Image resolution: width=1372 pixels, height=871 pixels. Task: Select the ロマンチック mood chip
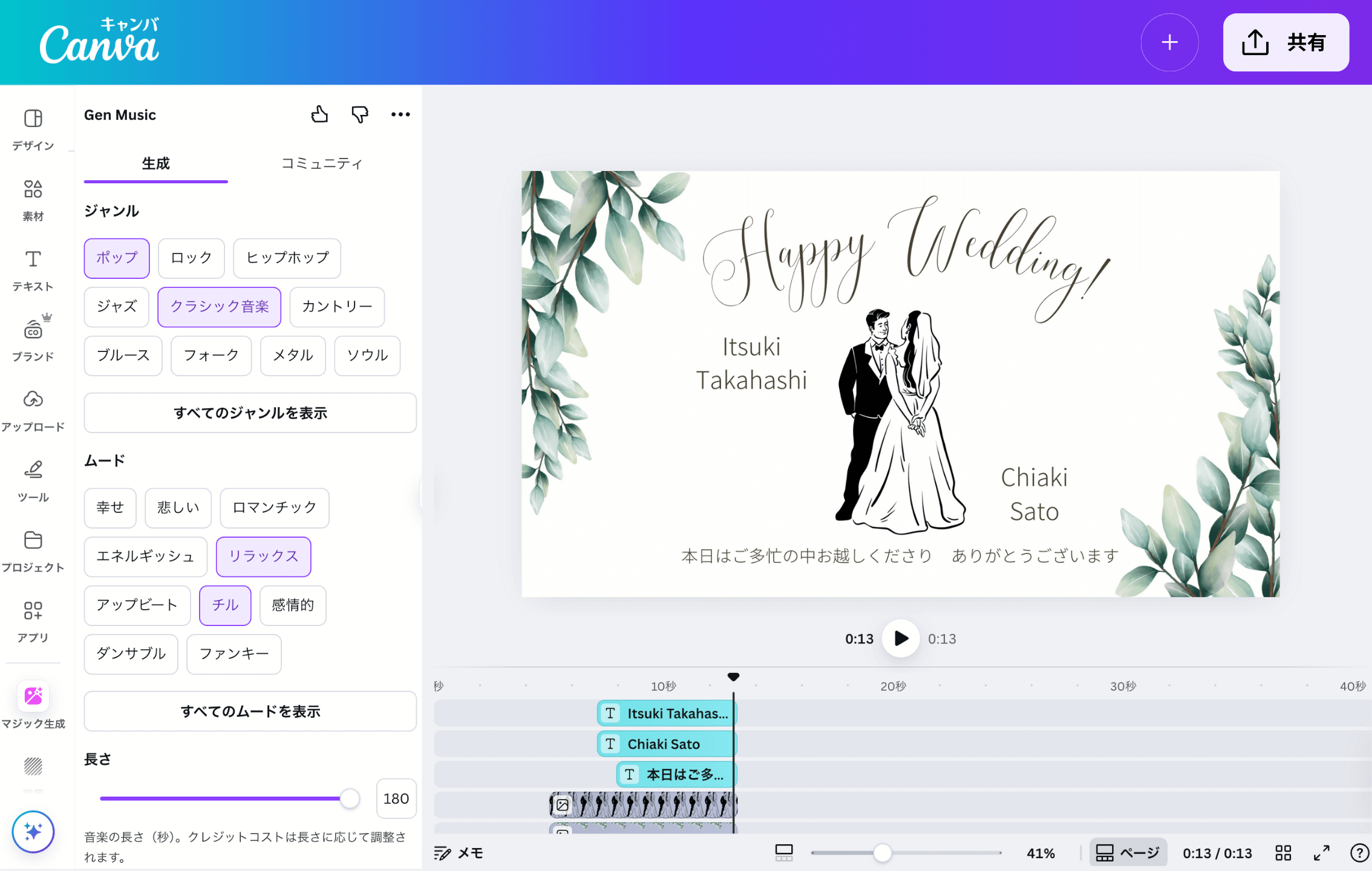point(275,508)
